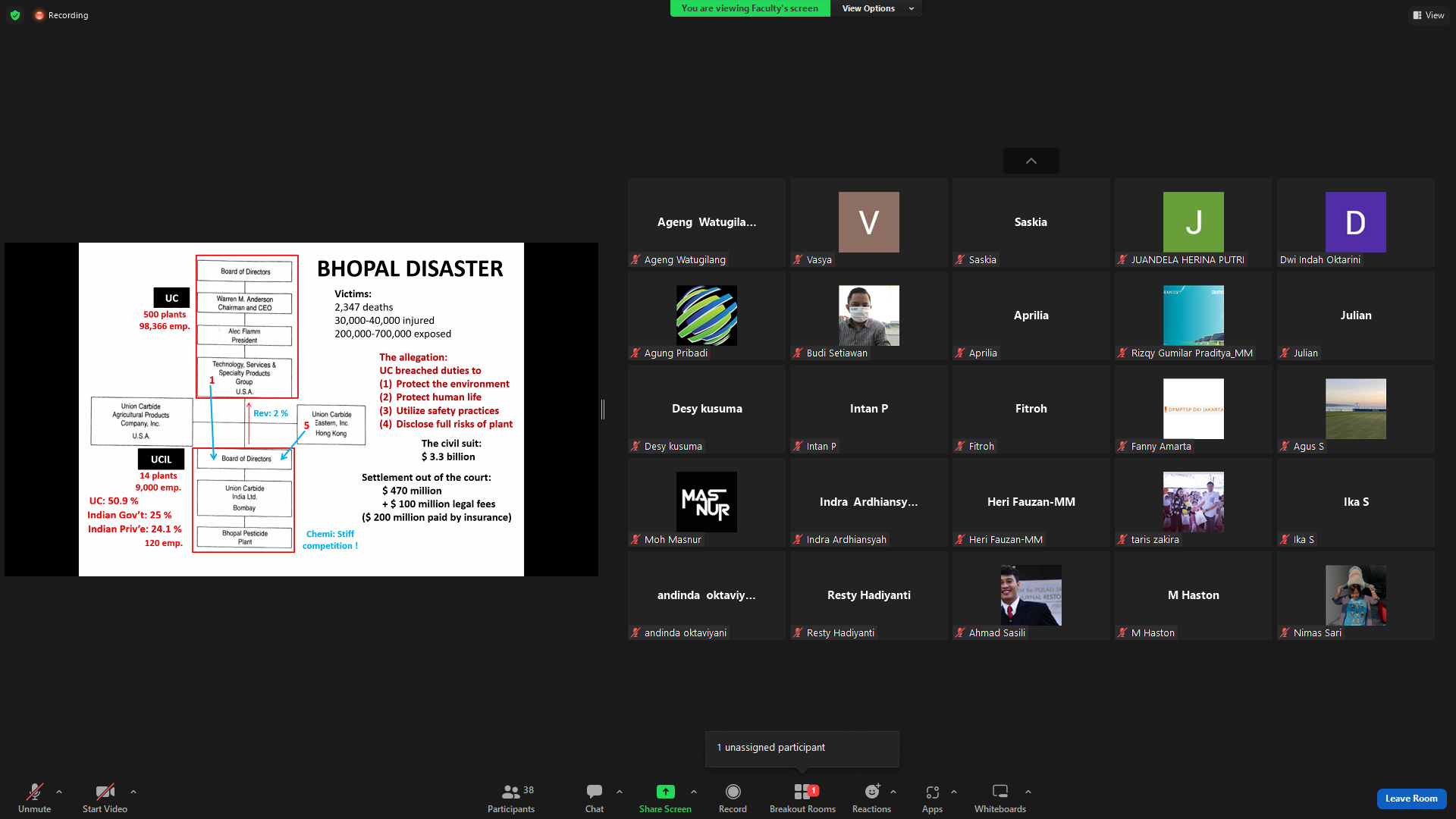This screenshot has height=819, width=1456.
Task: Click 'Bhopal Pesticide Plant' box on slide
Action: point(244,538)
